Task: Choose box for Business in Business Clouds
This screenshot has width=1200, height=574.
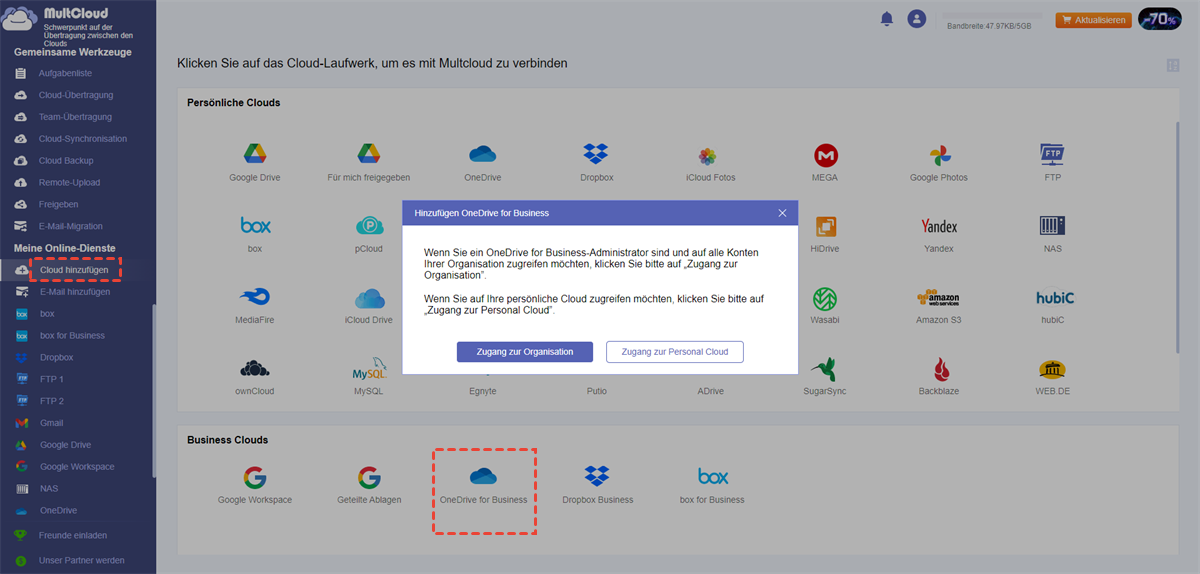Action: coord(712,485)
